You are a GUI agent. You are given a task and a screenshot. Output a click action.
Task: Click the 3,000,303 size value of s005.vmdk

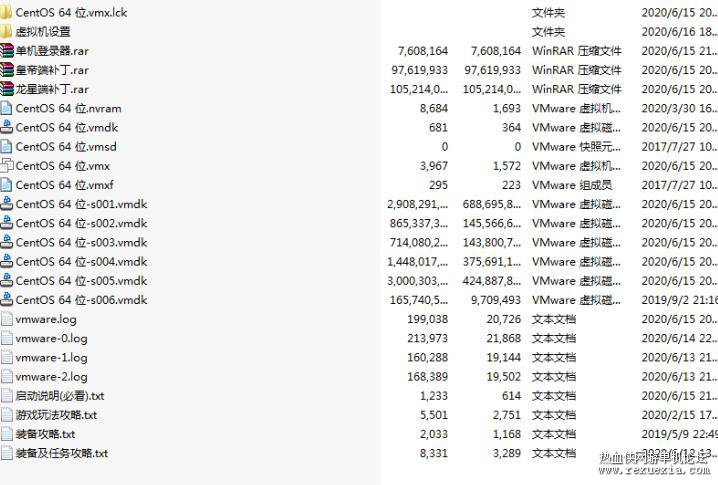[417, 281]
